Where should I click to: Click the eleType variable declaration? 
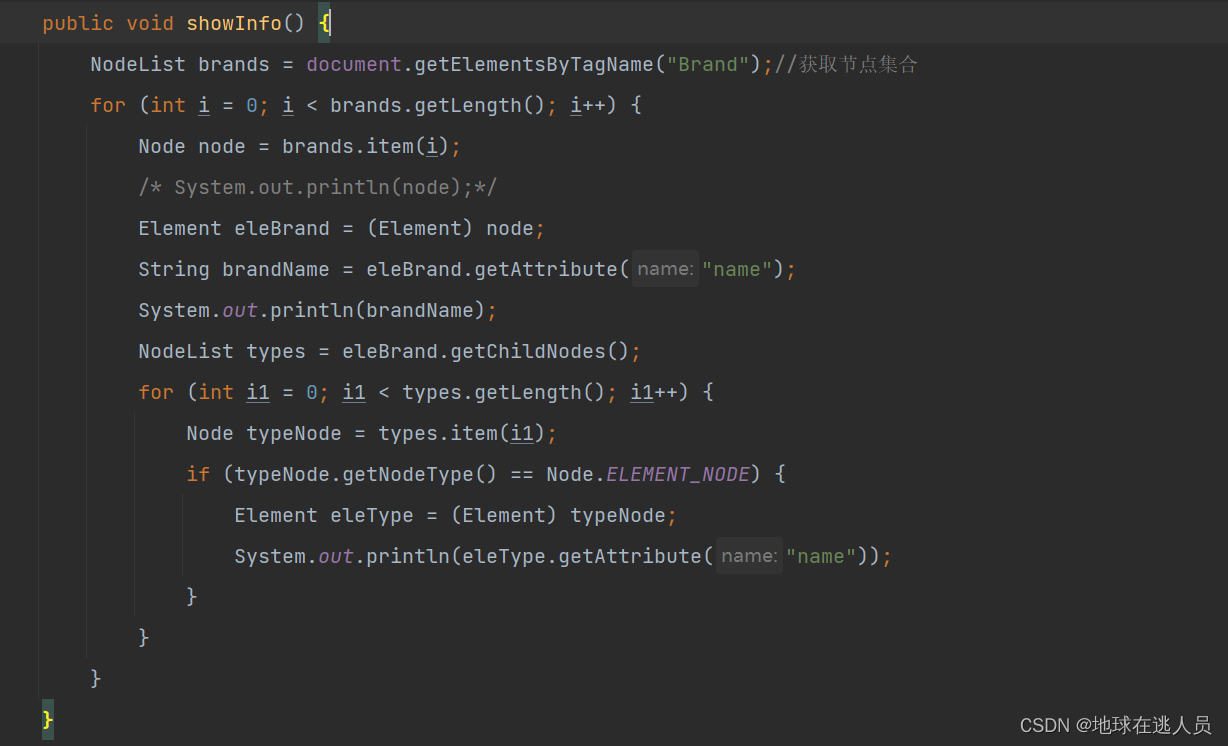point(372,514)
